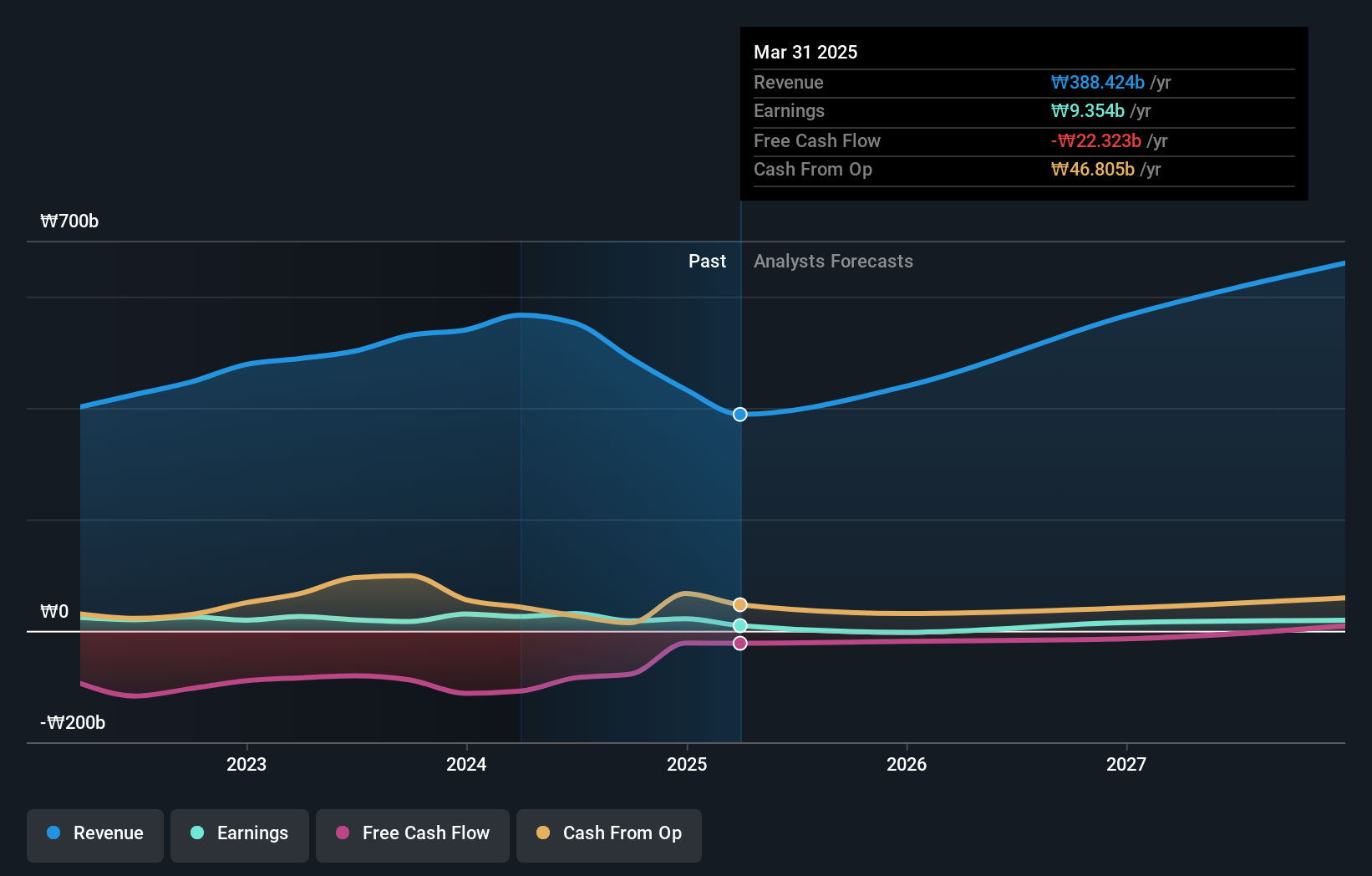Toggle the Cash From Op series visibility
The height and width of the screenshot is (876, 1372).
[x=609, y=833]
